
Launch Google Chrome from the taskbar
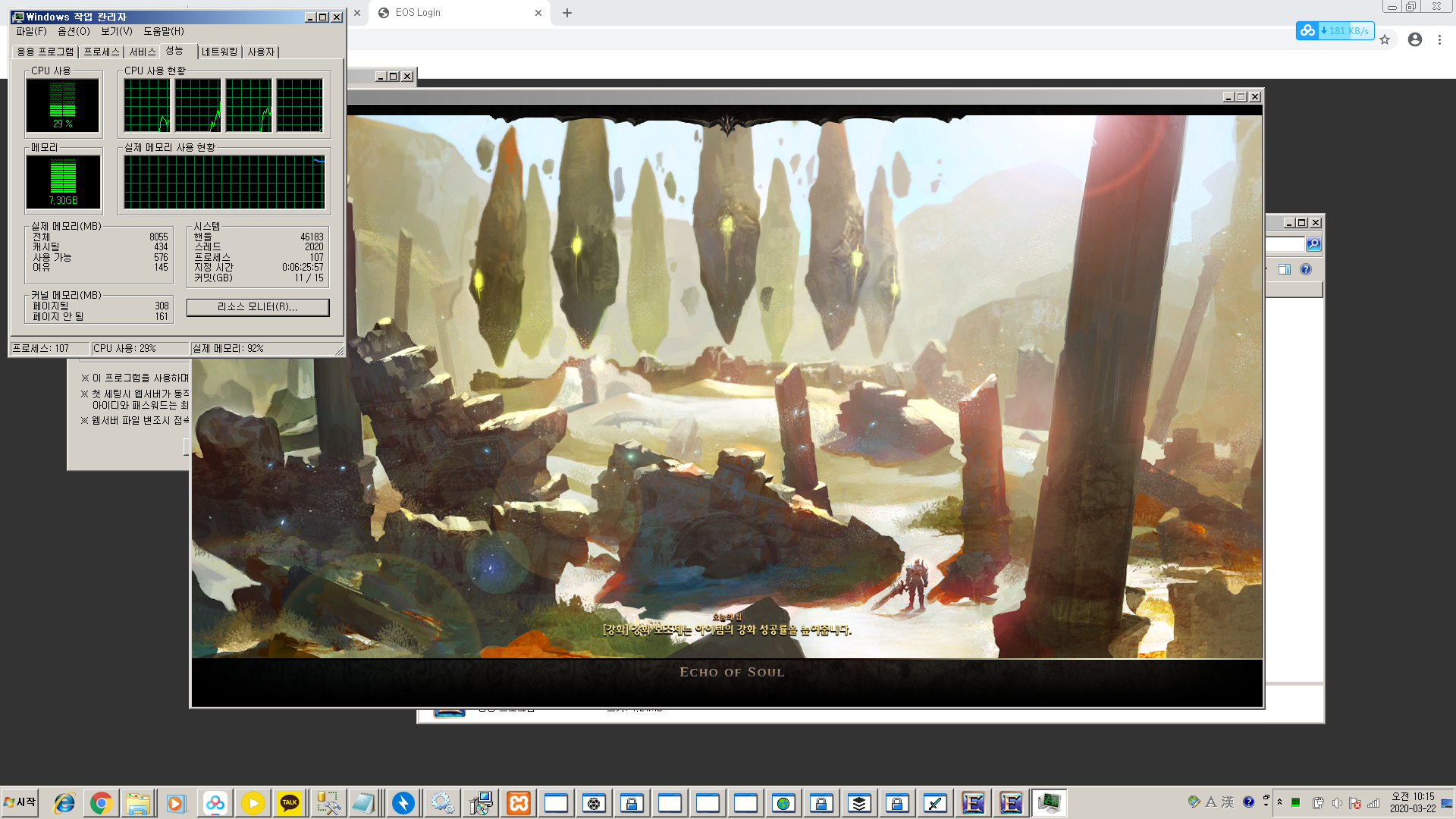point(101,803)
